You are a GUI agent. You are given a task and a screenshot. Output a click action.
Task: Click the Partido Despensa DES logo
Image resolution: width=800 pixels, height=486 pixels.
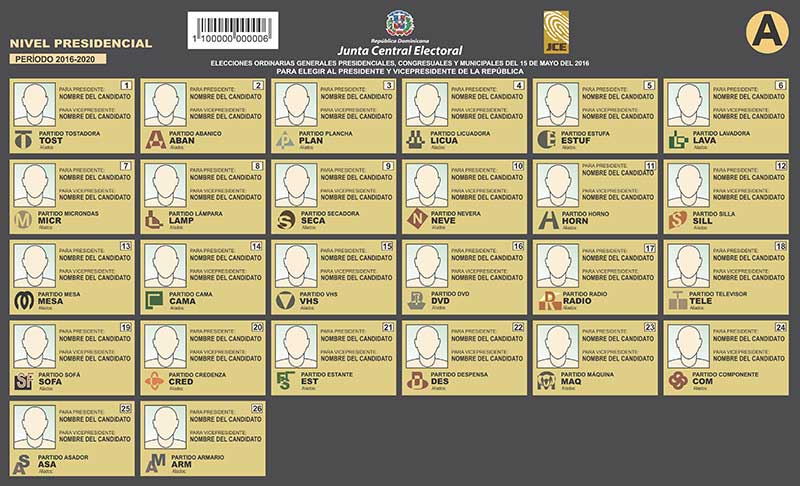pos(417,381)
